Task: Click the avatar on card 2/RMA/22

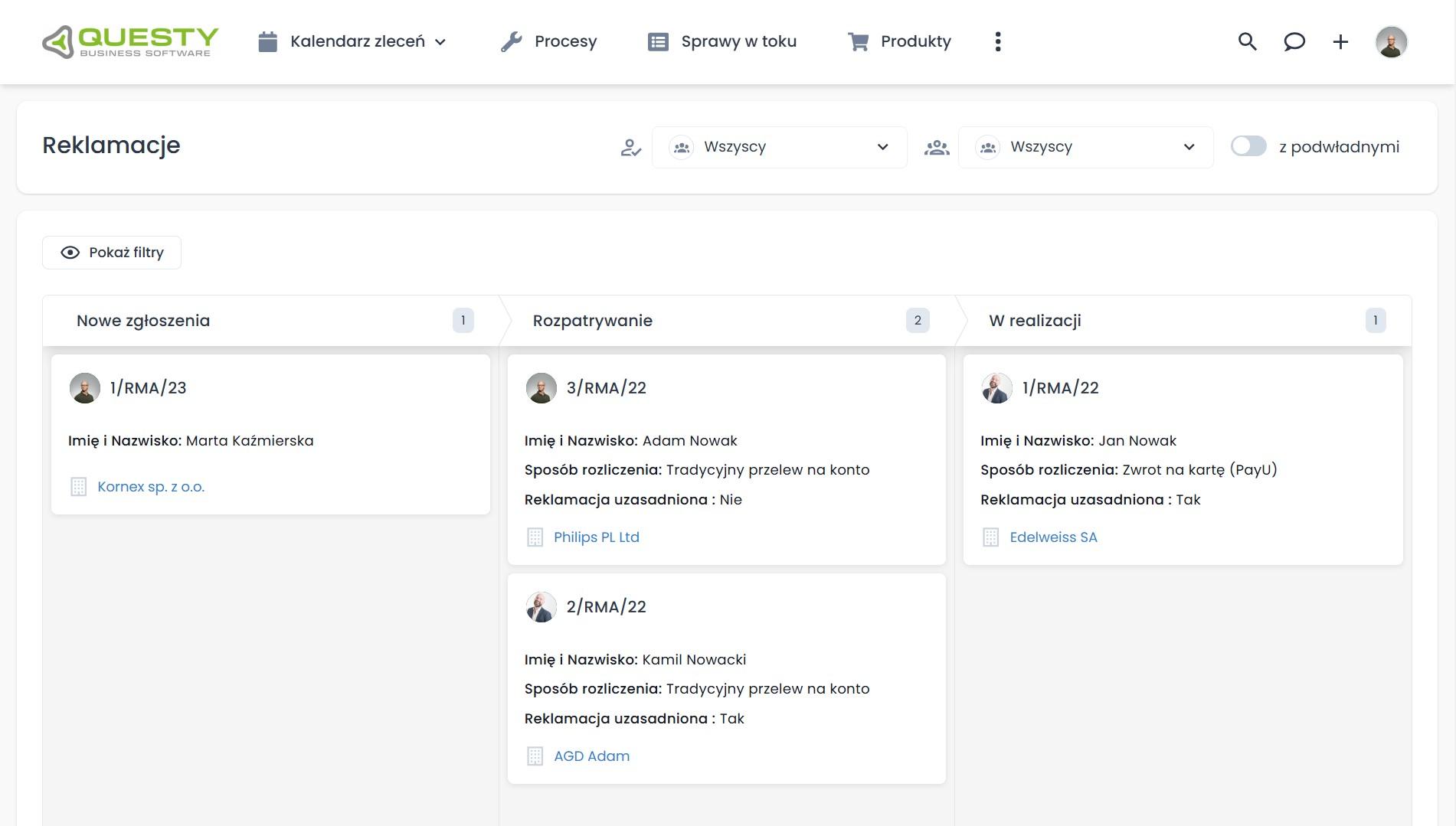Action: 541,607
